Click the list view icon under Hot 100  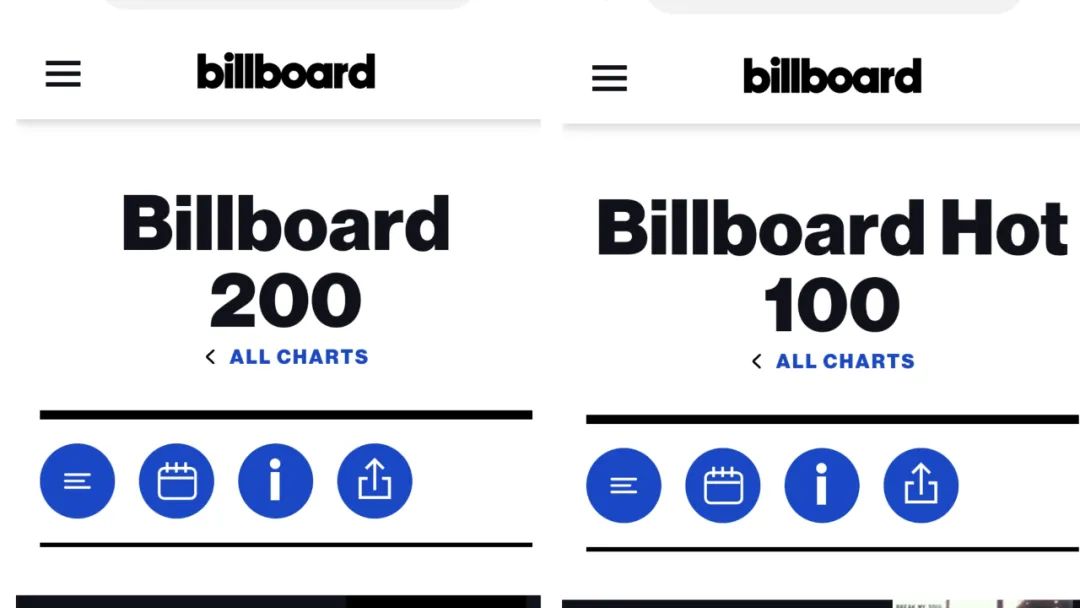[623, 485]
